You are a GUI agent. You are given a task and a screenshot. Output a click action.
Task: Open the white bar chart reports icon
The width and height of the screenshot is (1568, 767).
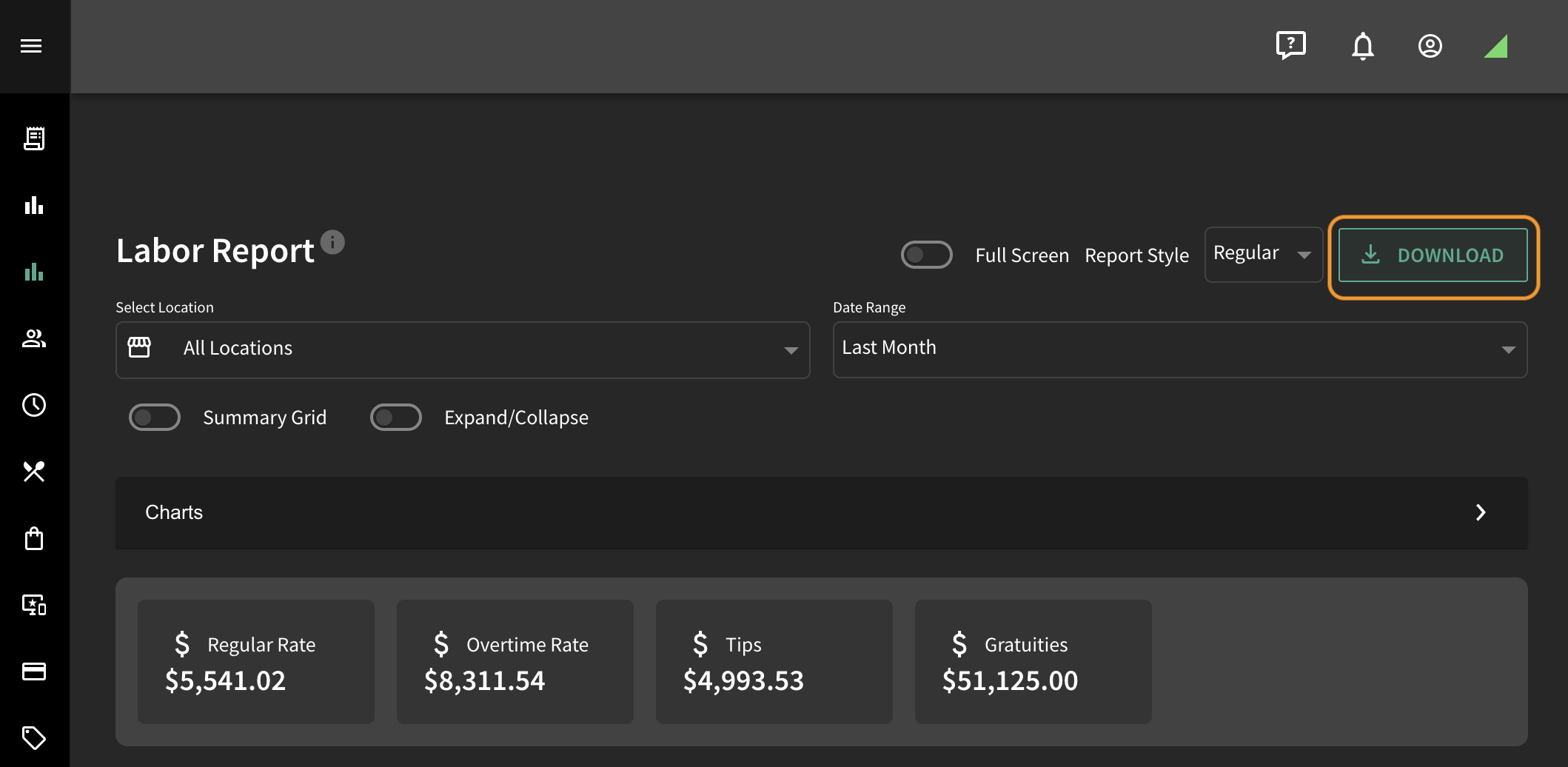click(34, 205)
